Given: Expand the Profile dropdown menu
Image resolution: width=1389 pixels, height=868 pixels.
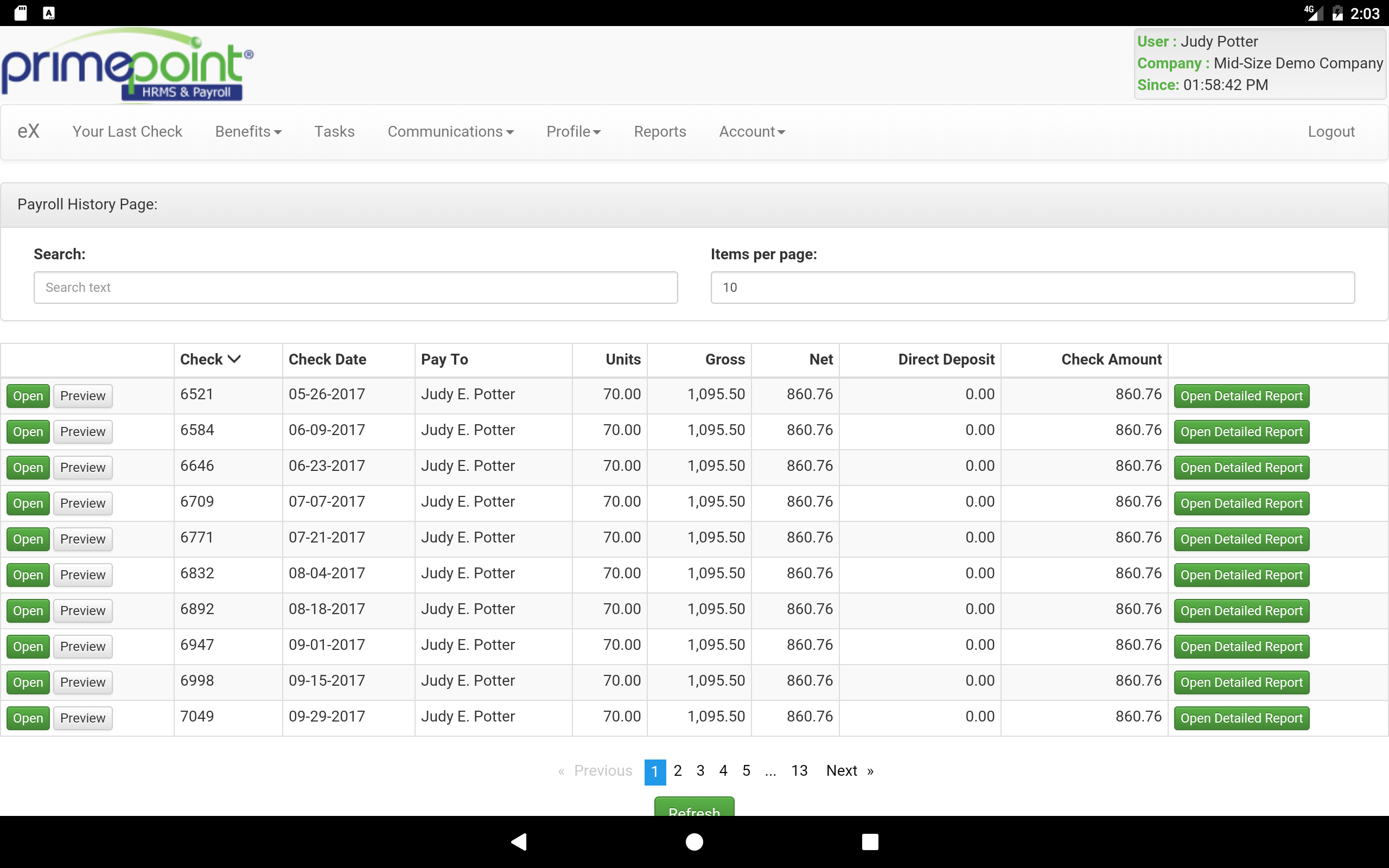Looking at the screenshot, I should pyautogui.click(x=574, y=131).
